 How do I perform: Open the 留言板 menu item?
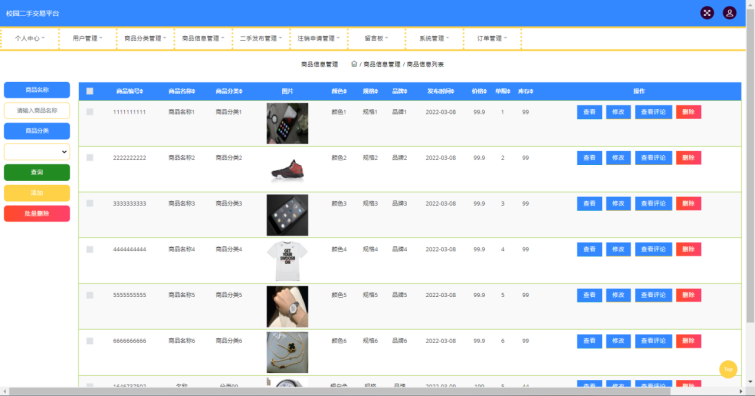click(376, 39)
